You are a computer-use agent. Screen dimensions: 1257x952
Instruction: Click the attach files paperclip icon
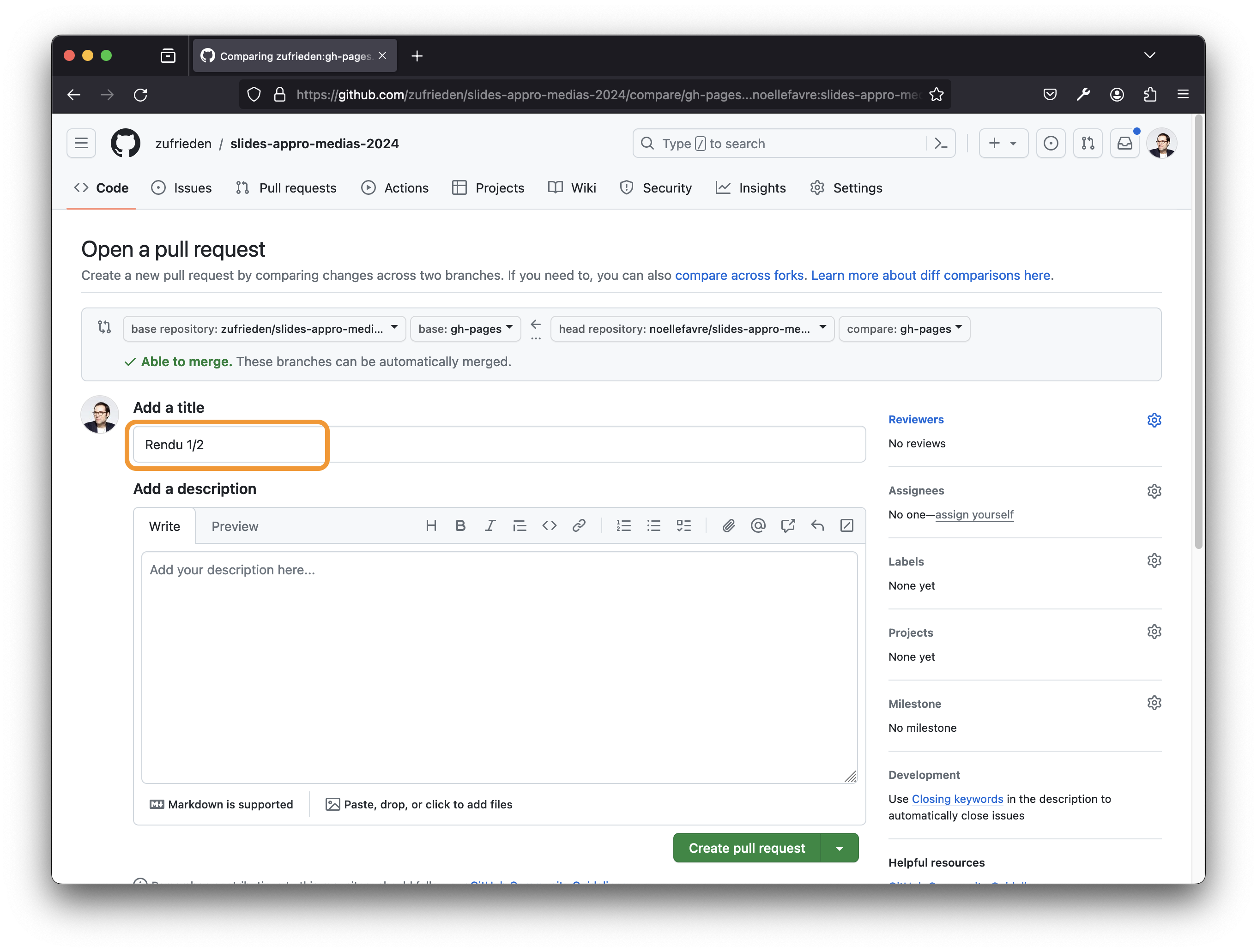(x=729, y=525)
